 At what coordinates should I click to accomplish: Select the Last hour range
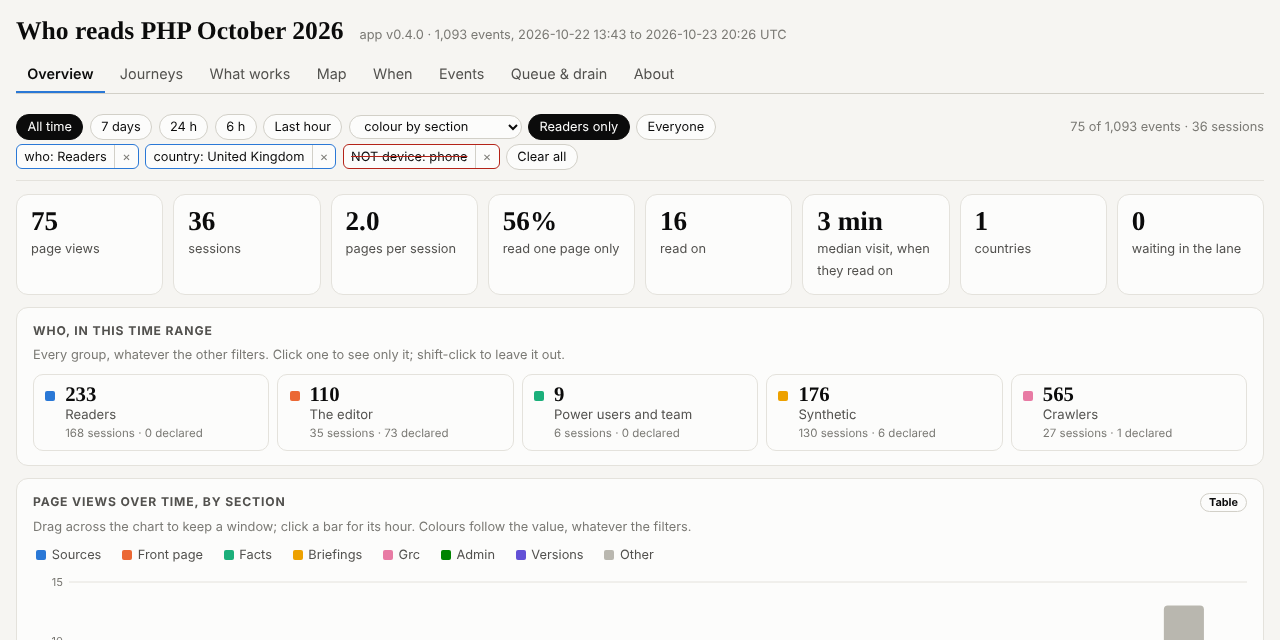coord(303,127)
